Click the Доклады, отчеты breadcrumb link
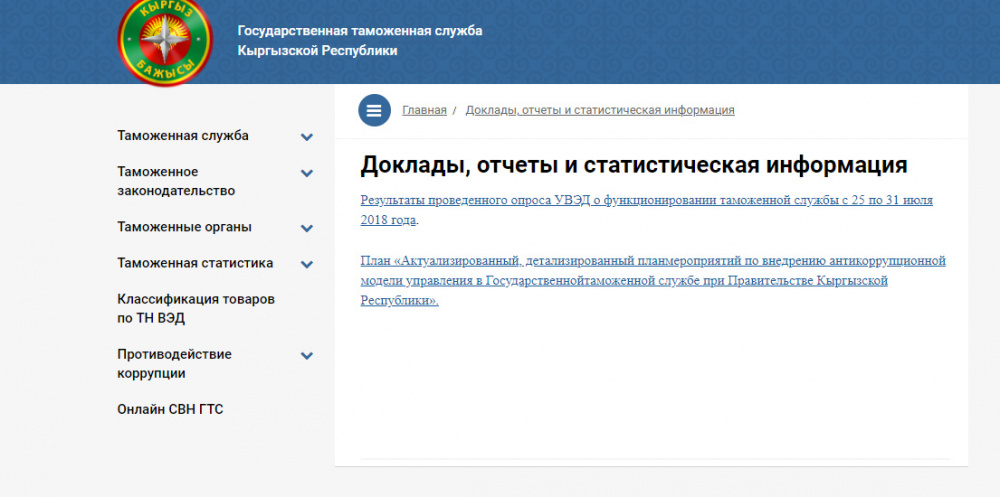The height and width of the screenshot is (497, 1000). click(600, 110)
